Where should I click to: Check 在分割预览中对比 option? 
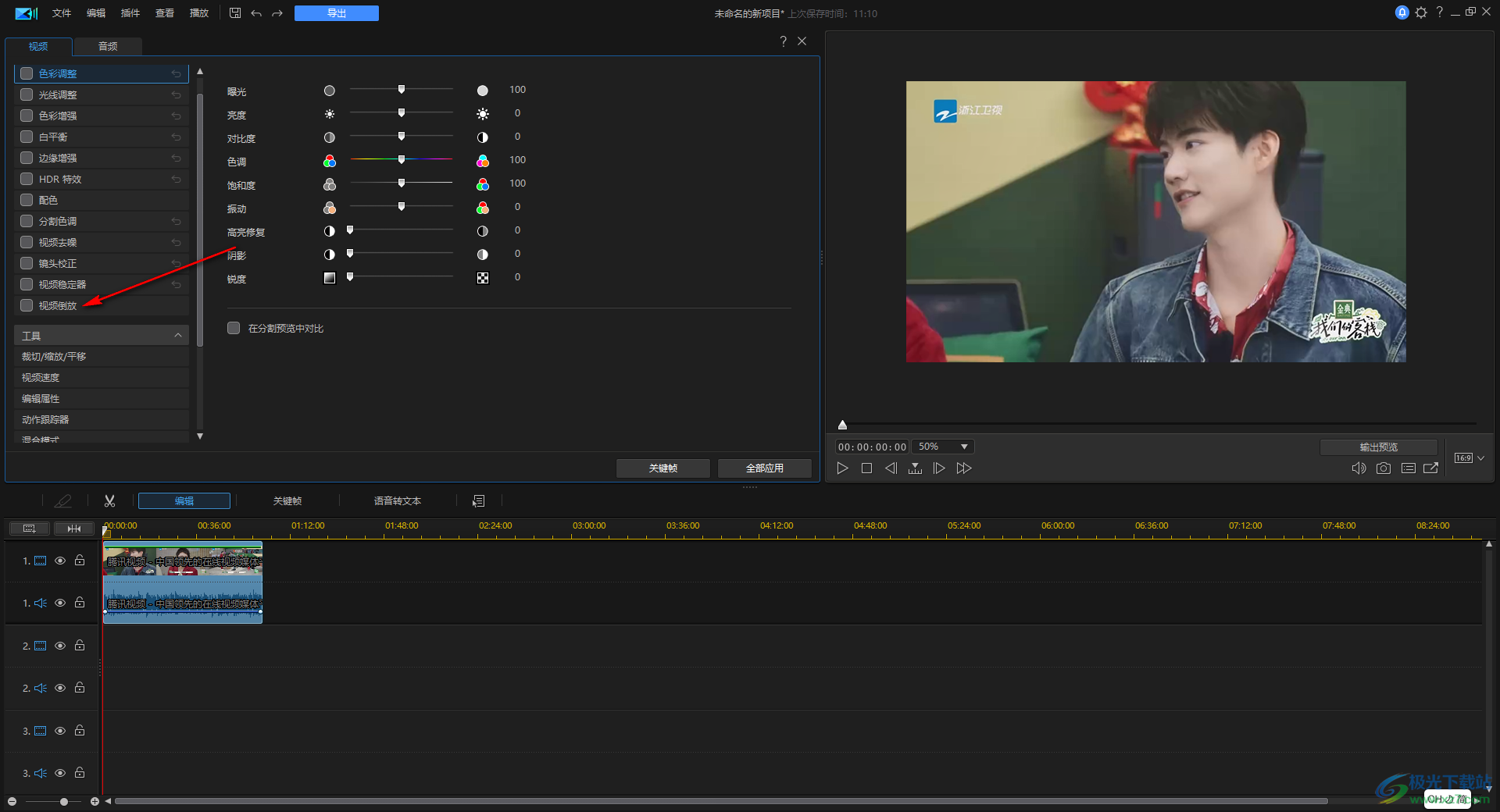234,328
